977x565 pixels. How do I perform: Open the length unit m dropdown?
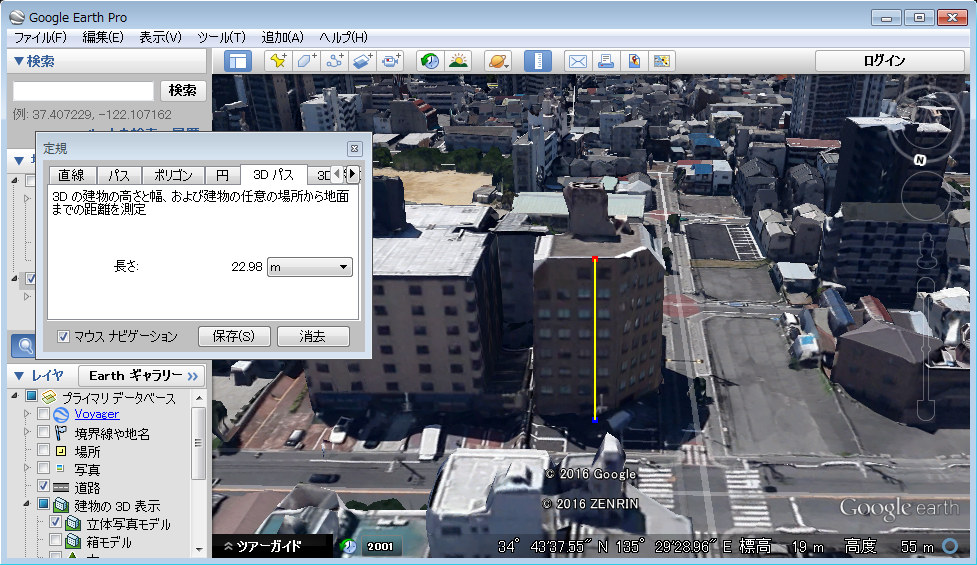coord(310,267)
